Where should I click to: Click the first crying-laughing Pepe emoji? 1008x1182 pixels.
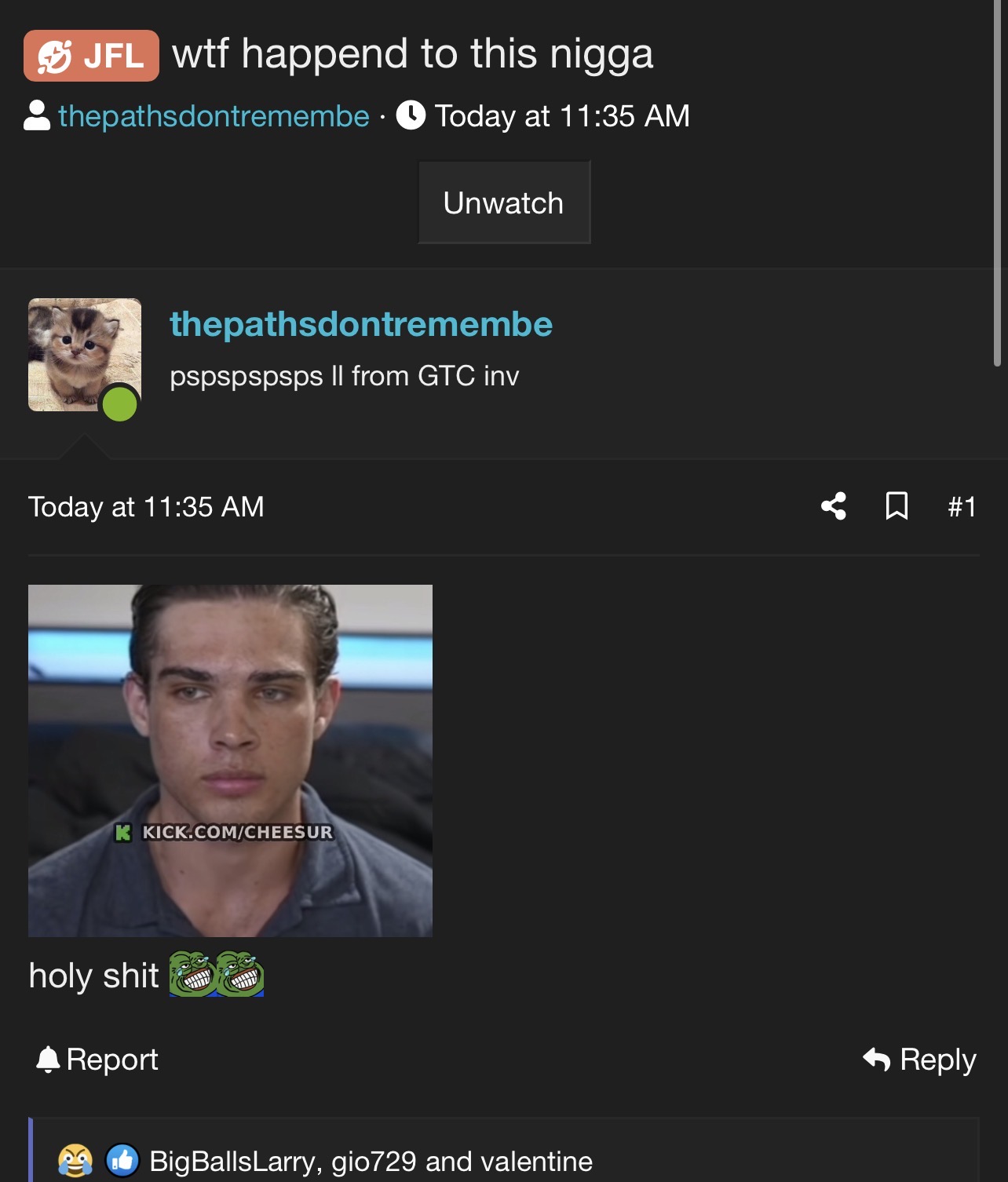(192, 974)
